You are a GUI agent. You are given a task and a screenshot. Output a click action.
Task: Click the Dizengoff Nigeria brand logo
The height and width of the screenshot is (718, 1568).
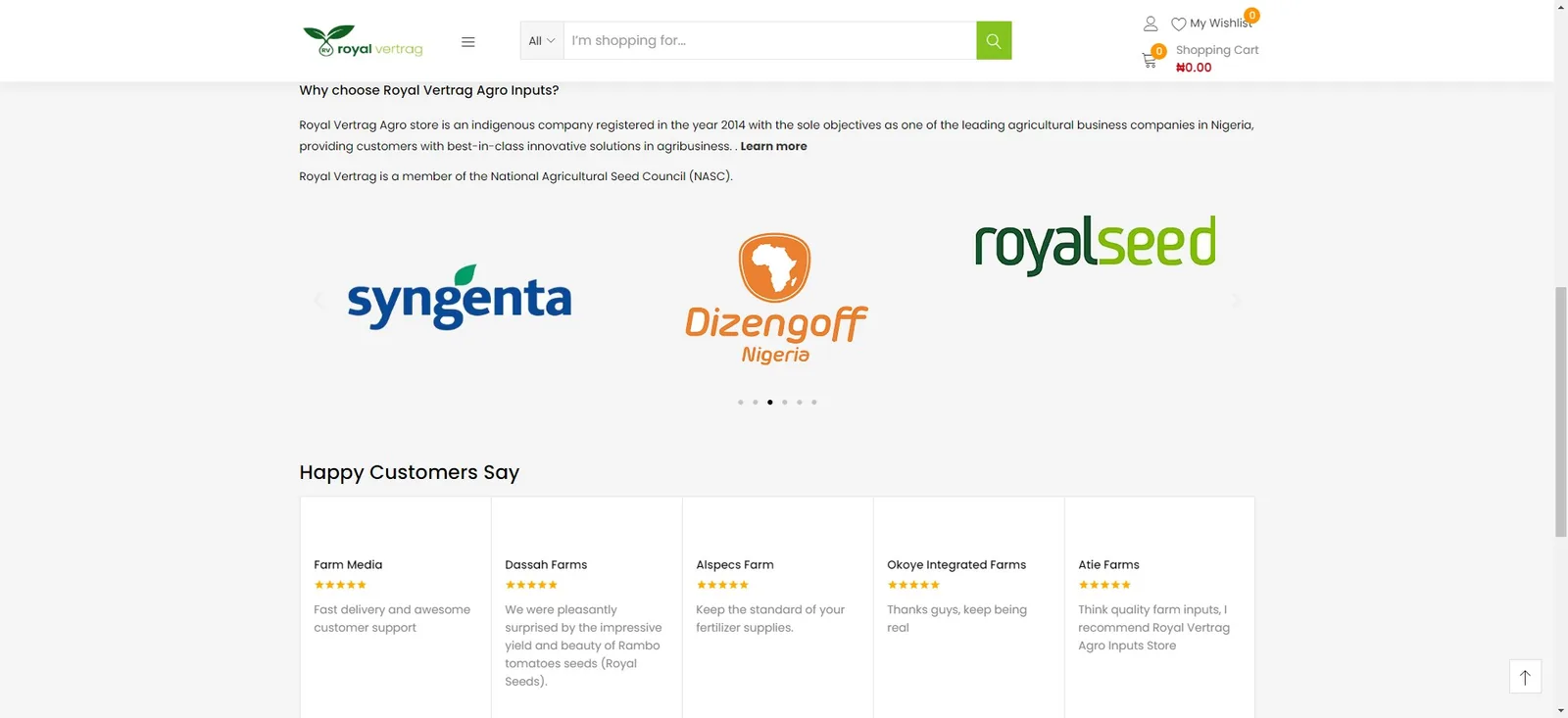[x=776, y=299]
